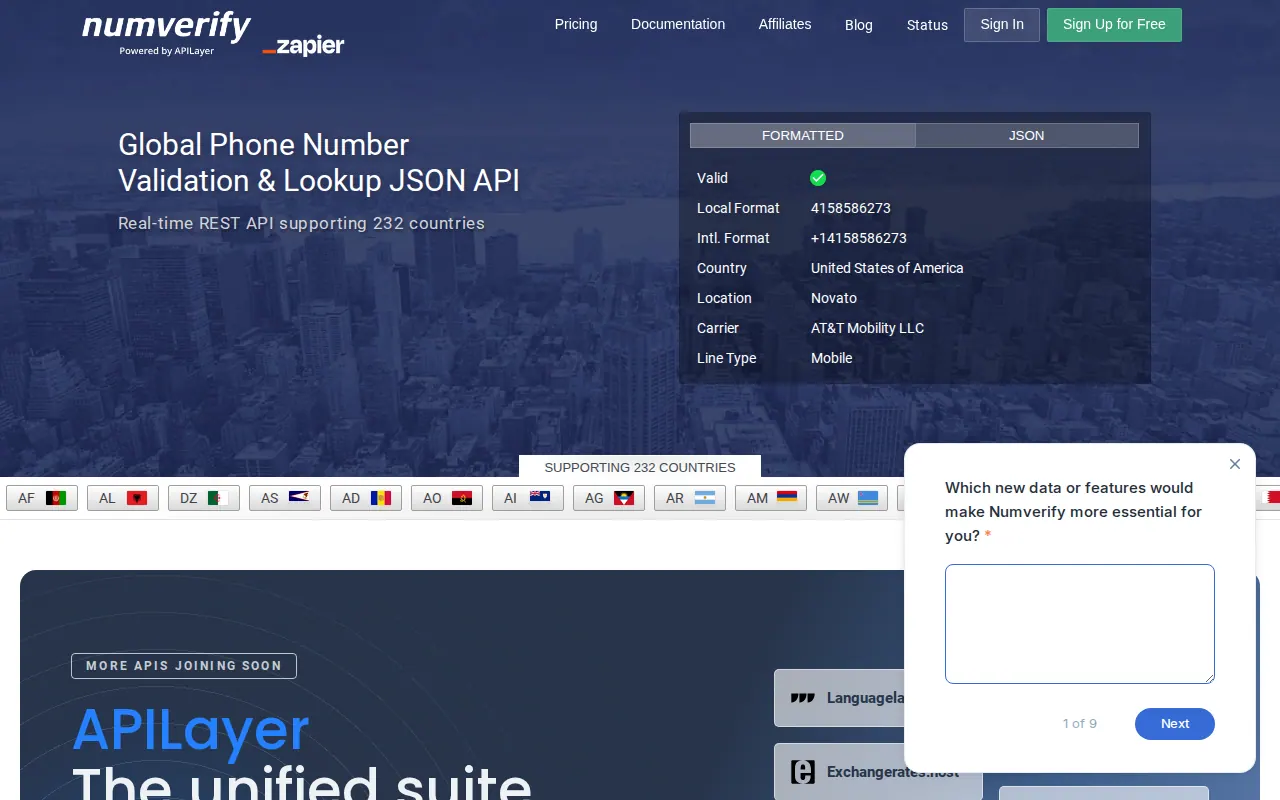Switch to the JSON tab

tap(1027, 135)
